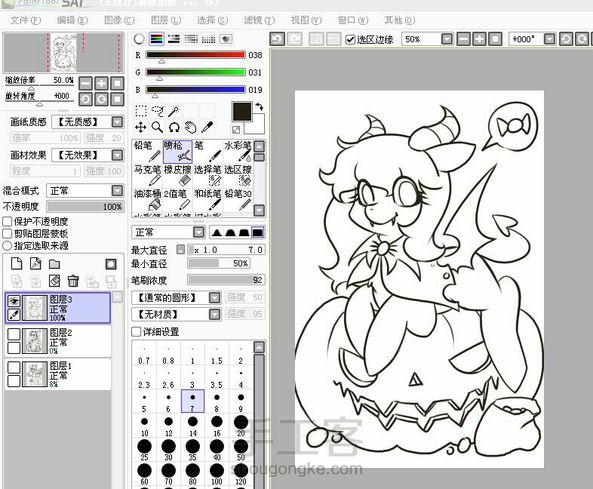Select the Paint bucket (油漆桶) tool

147,200
